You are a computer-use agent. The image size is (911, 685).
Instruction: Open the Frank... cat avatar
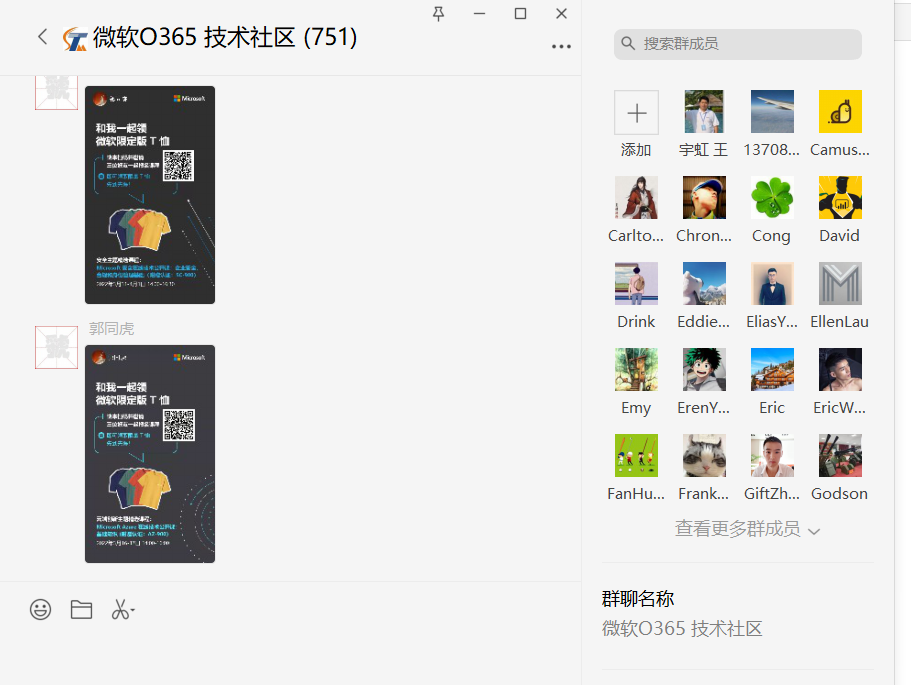click(x=704, y=456)
